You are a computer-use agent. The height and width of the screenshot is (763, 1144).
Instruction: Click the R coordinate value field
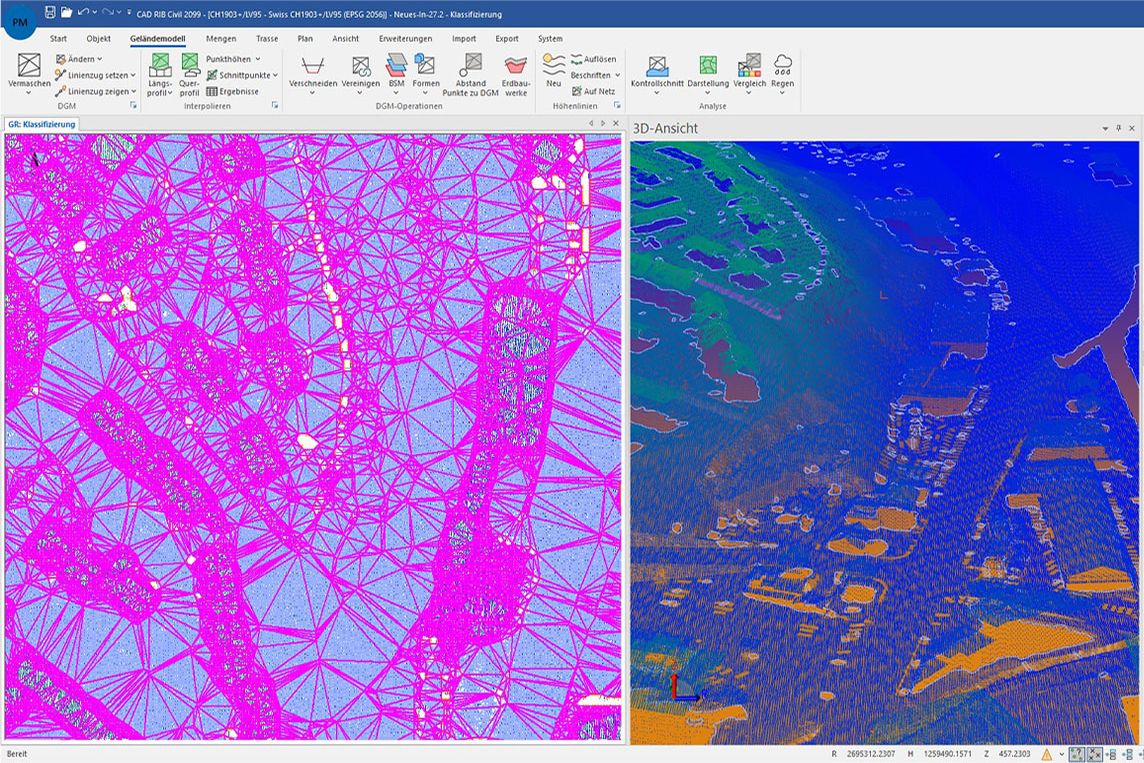pyautogui.click(x=872, y=754)
